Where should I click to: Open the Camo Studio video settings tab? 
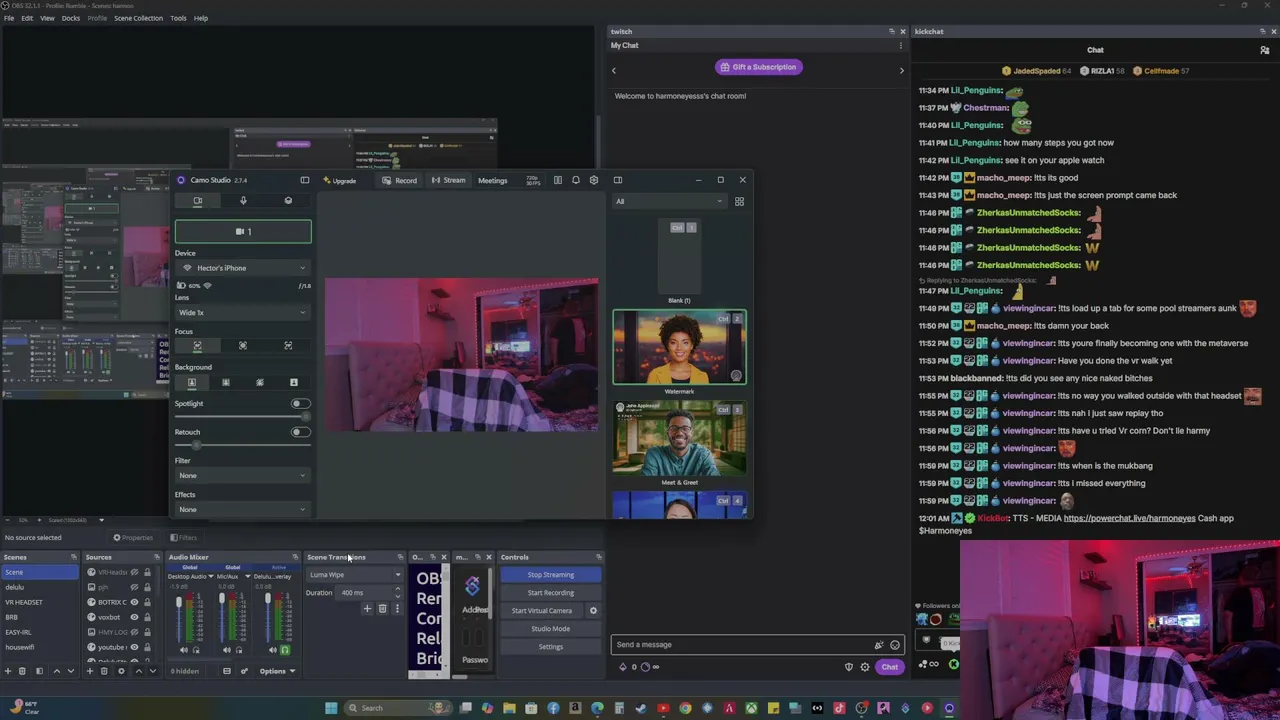[x=197, y=201]
